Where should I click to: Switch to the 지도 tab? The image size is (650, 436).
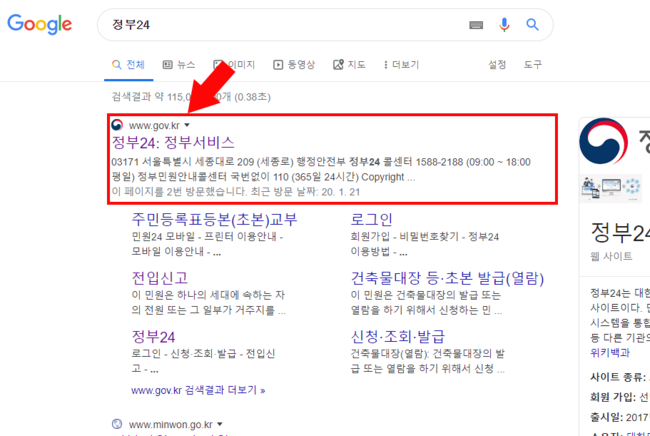(x=349, y=65)
